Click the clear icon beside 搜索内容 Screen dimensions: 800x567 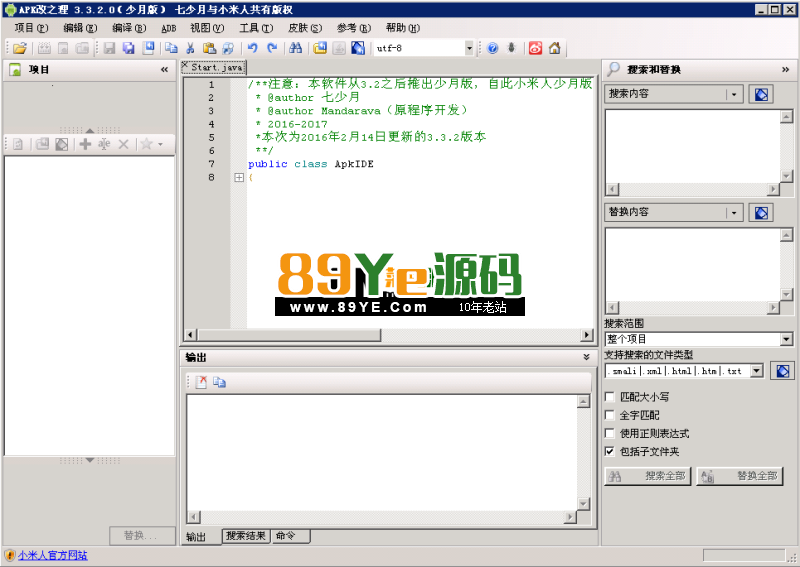[761, 94]
